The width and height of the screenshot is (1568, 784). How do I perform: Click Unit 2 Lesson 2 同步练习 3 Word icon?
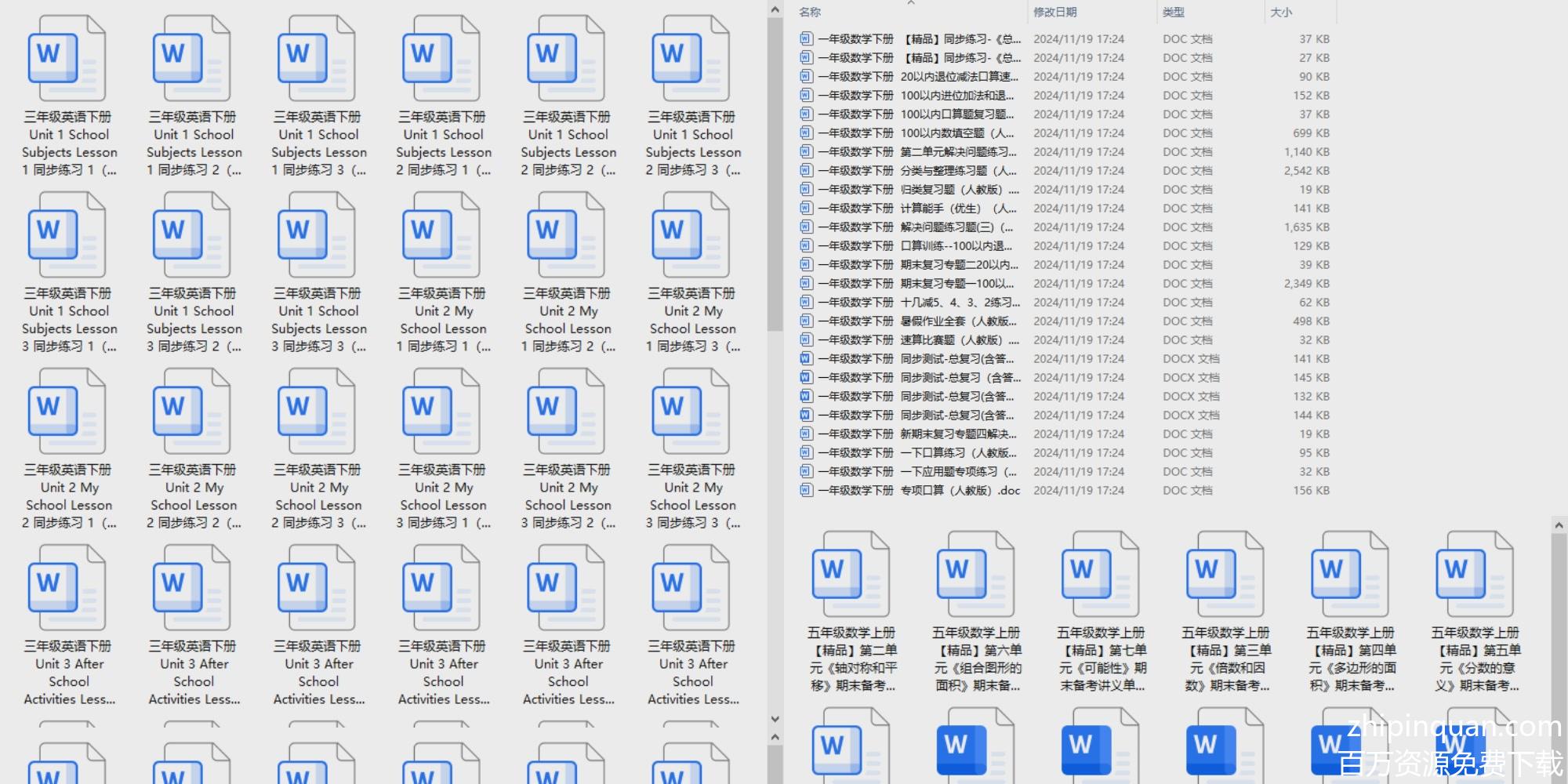click(x=316, y=412)
